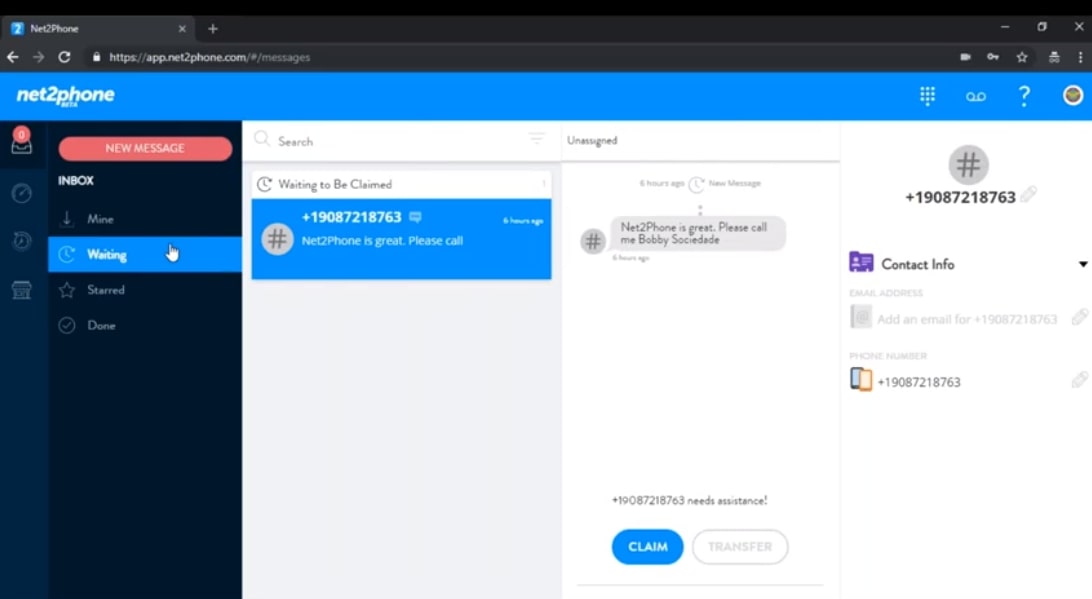Bookmark the page with the star icon
This screenshot has height=599, width=1092.
click(1022, 57)
